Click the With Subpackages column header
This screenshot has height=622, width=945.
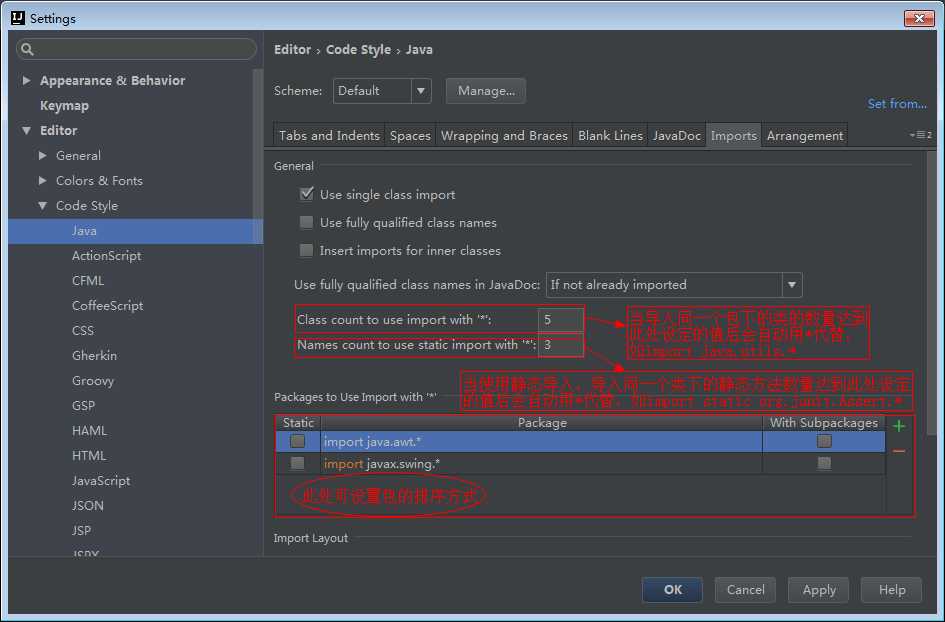tap(824, 423)
